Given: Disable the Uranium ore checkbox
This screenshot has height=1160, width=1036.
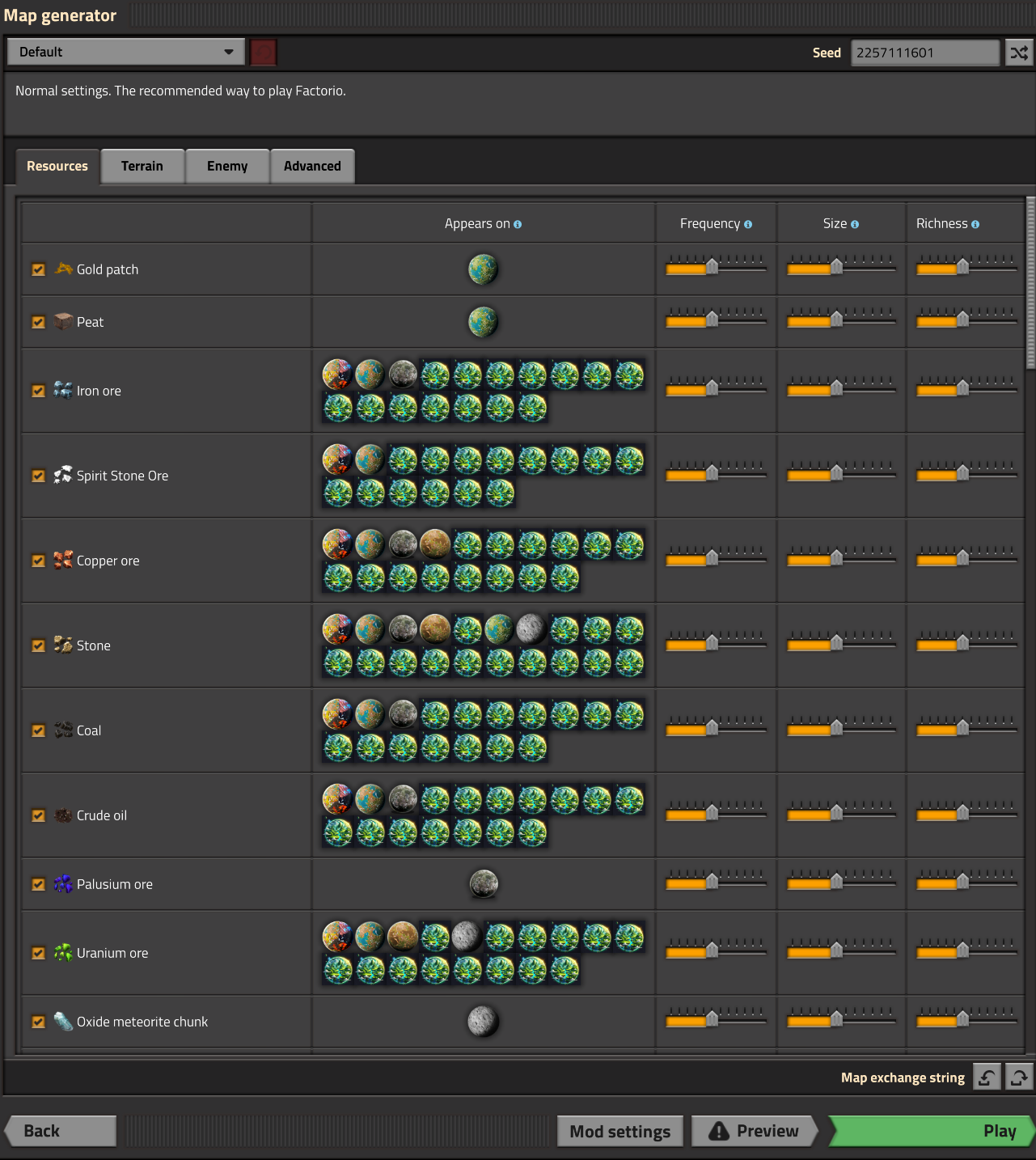Looking at the screenshot, I should coord(38,953).
